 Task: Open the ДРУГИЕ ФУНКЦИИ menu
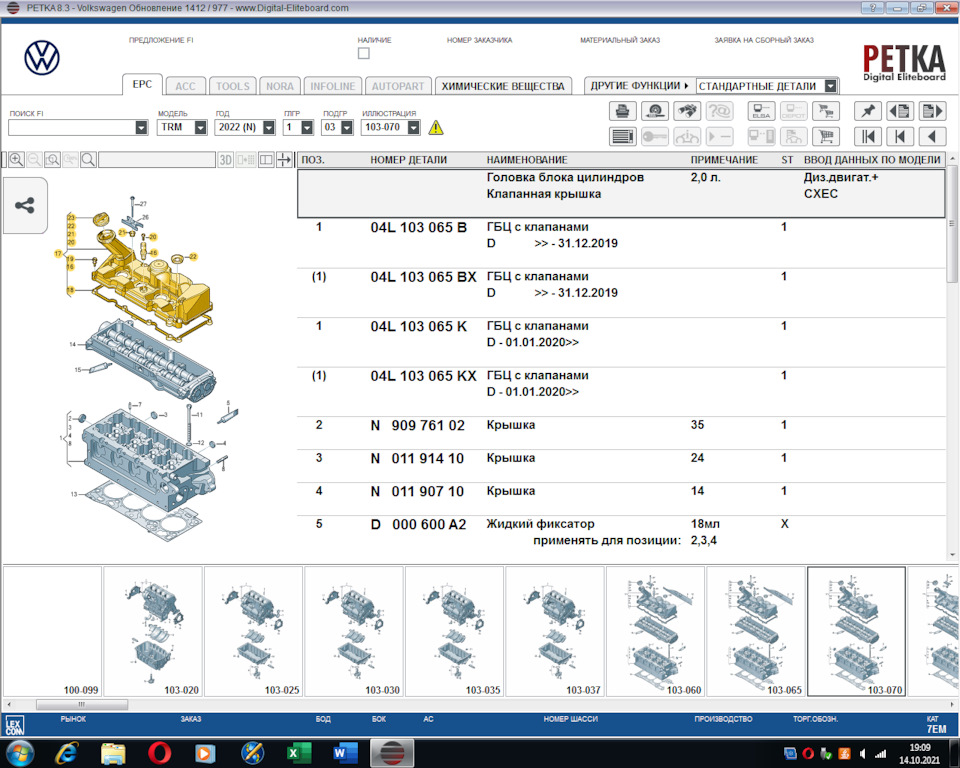click(638, 86)
